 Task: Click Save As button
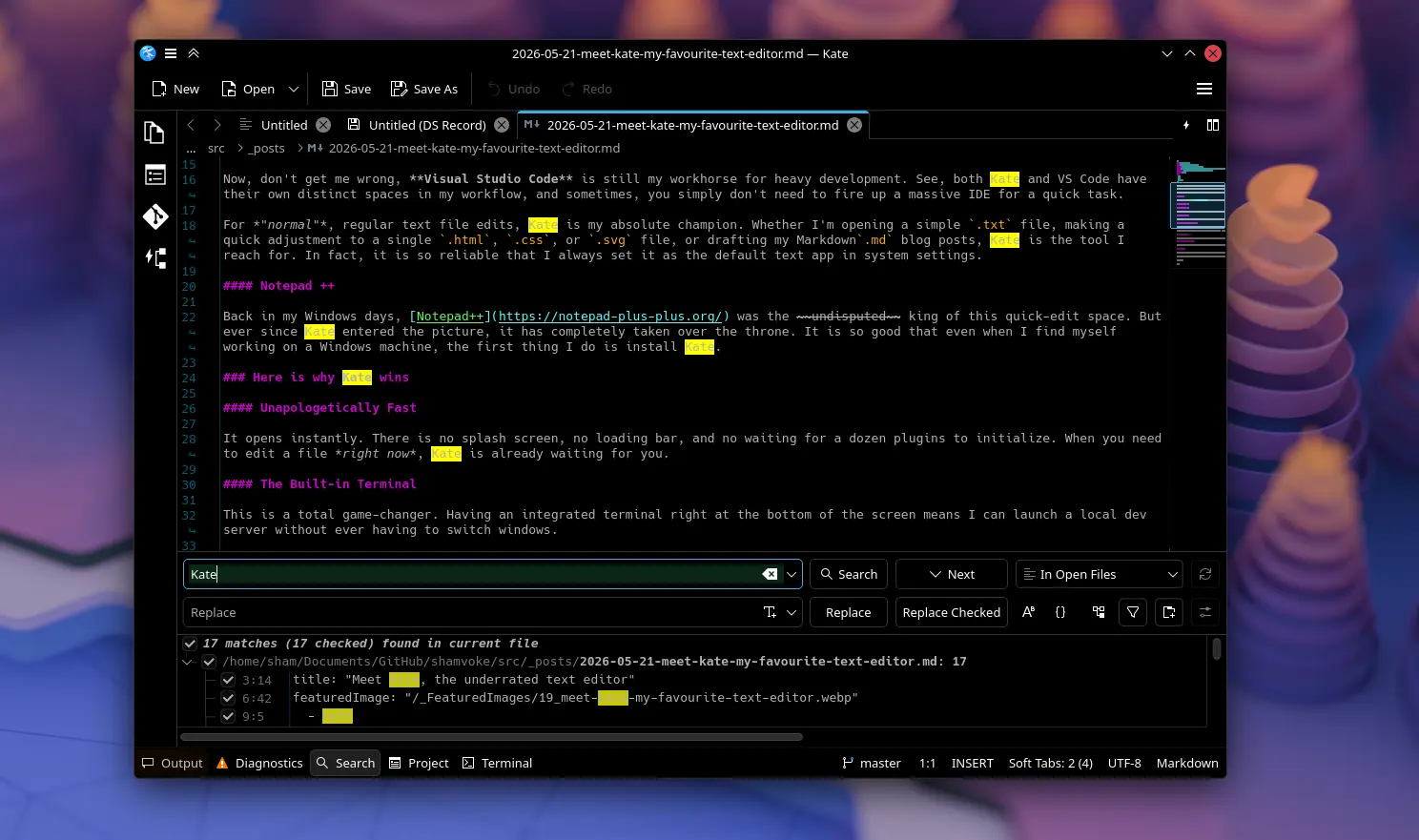click(x=424, y=89)
